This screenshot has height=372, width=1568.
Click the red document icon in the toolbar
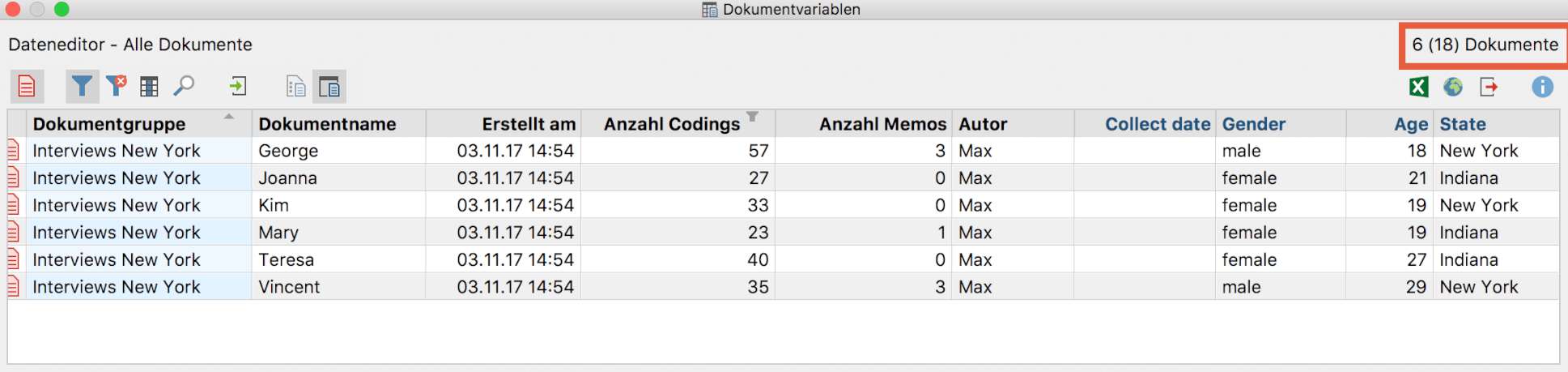[27, 86]
